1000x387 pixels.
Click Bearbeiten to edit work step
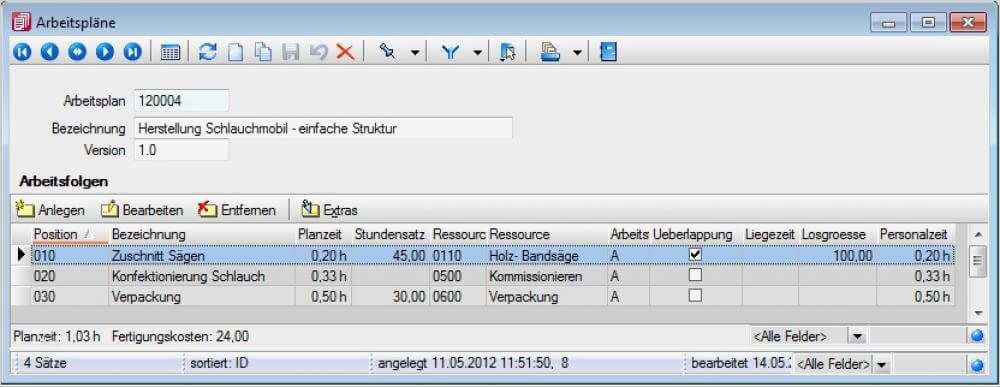pyautogui.click(x=143, y=210)
